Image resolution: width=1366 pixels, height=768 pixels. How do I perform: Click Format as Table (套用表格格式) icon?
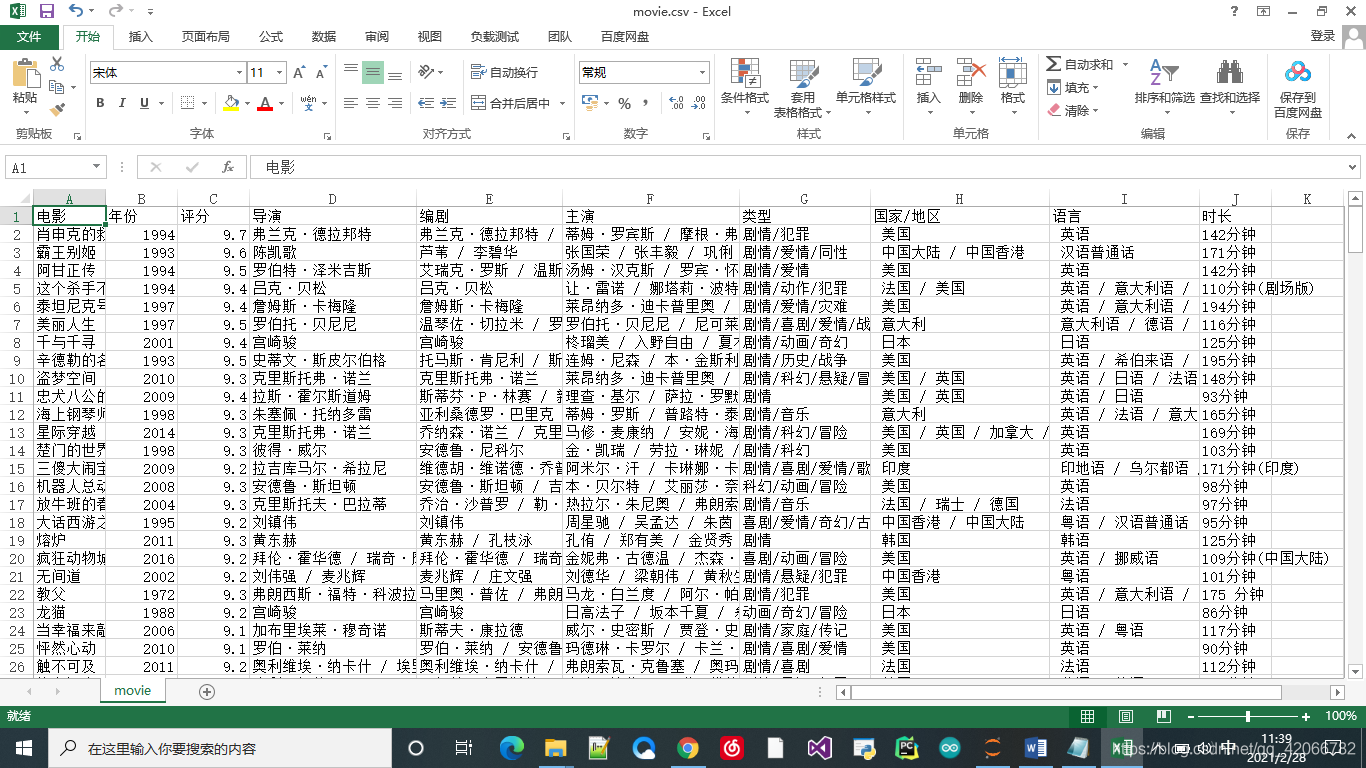point(803,73)
